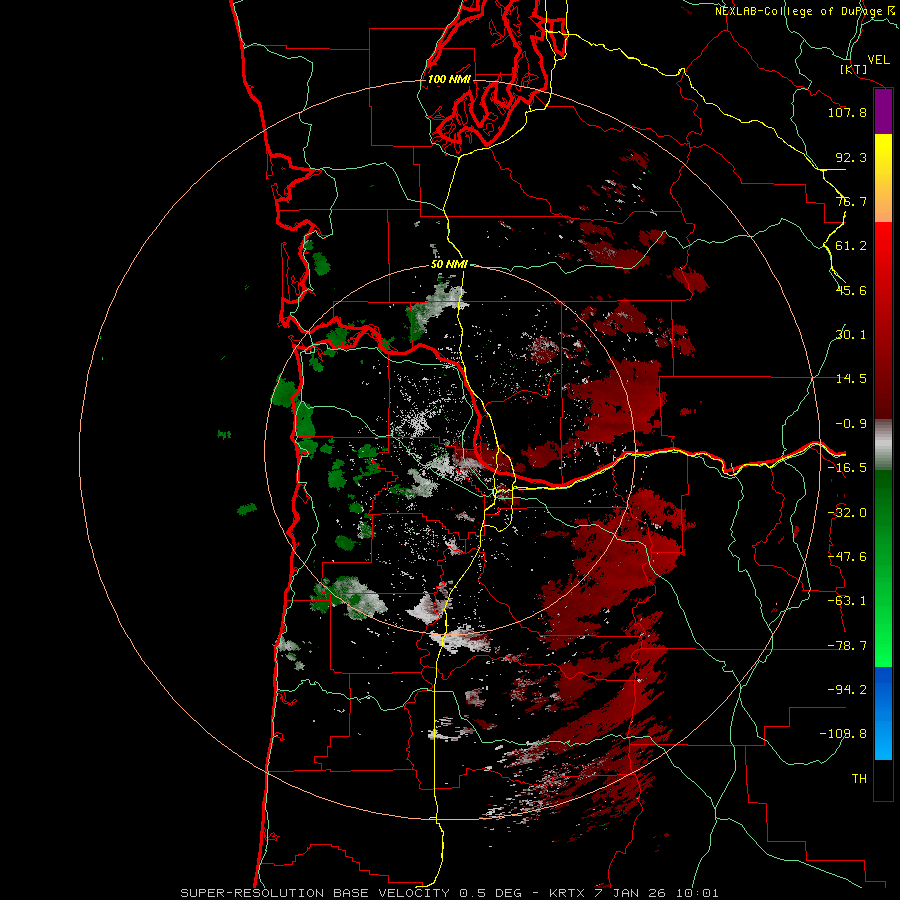Click the VEL legend title
The image size is (900, 900).
coord(878,60)
